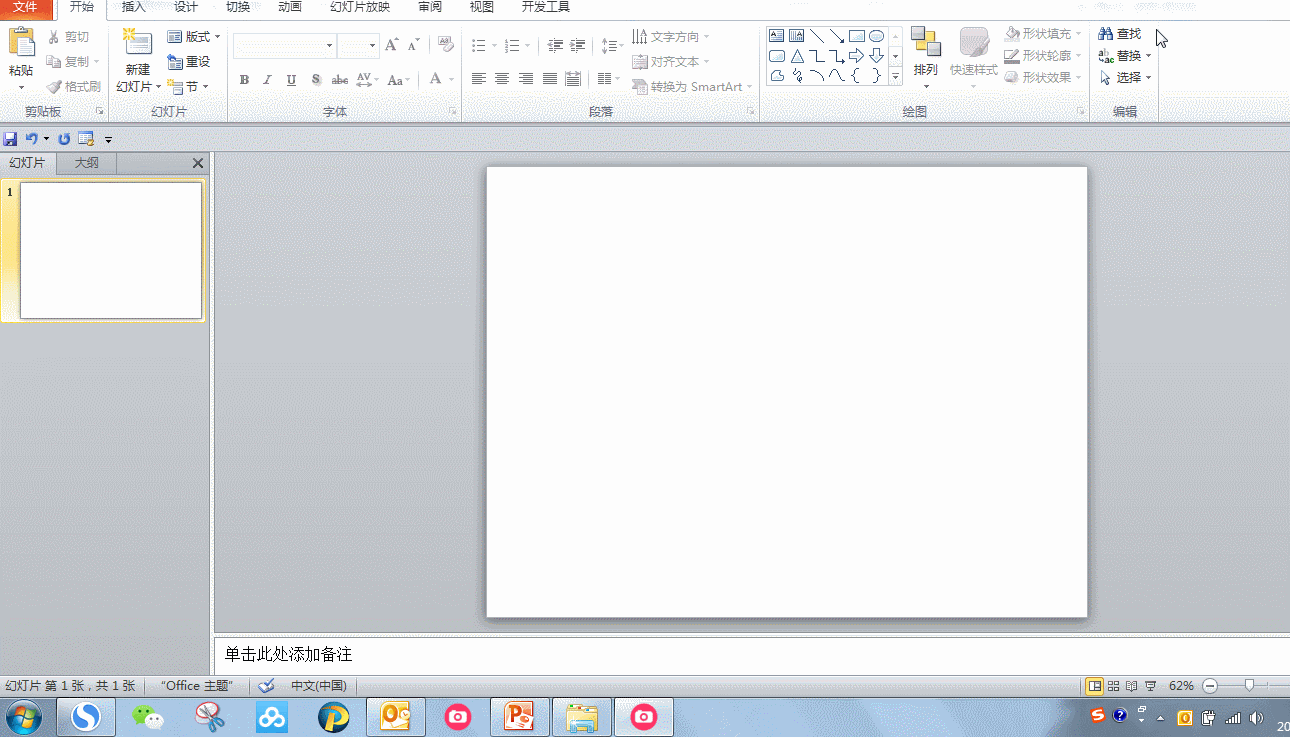Start Slide Show view from status bar
The height and width of the screenshot is (738, 1290).
(1151, 686)
